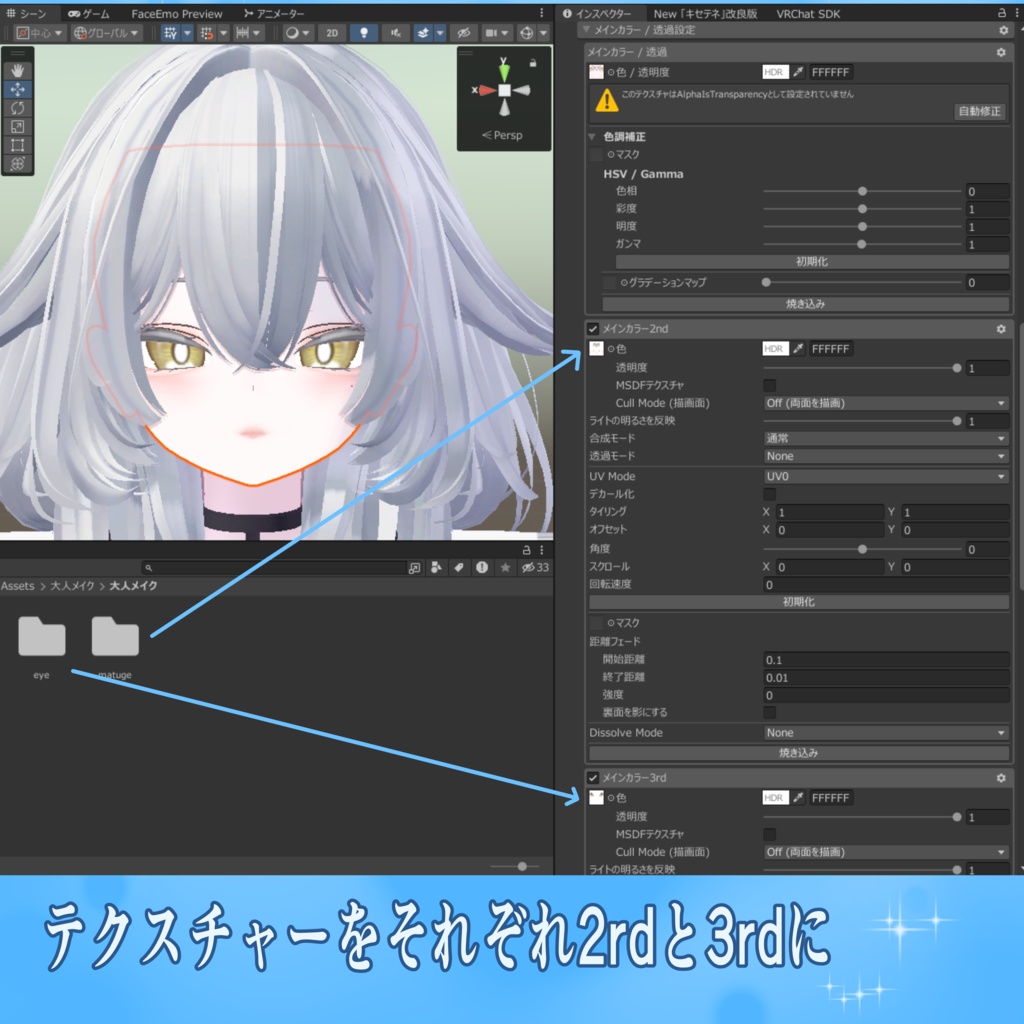
Task: Click 焼き込み button below Dissolve Mode
Action: click(x=799, y=753)
